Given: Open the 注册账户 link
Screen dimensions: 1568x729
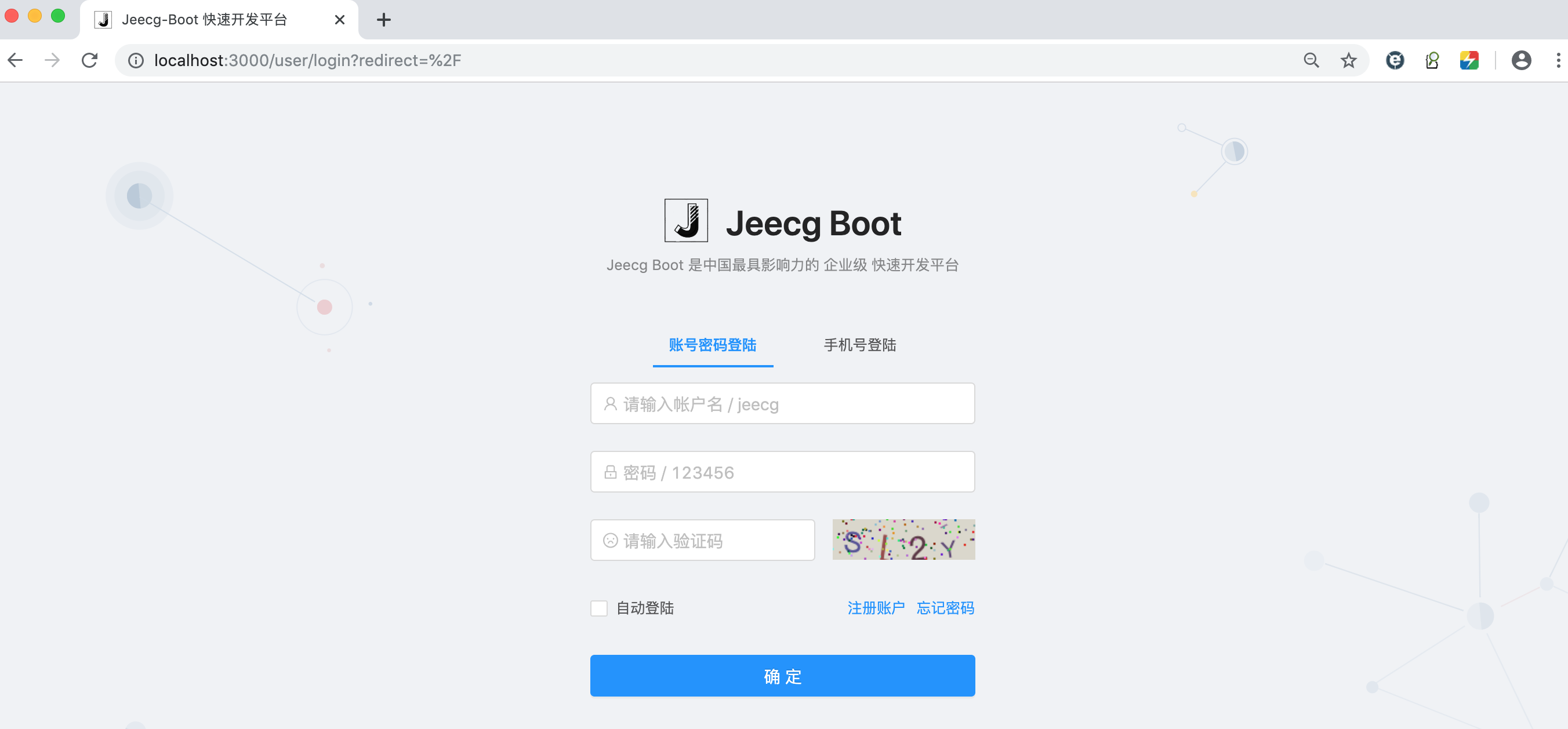Looking at the screenshot, I should (x=876, y=608).
